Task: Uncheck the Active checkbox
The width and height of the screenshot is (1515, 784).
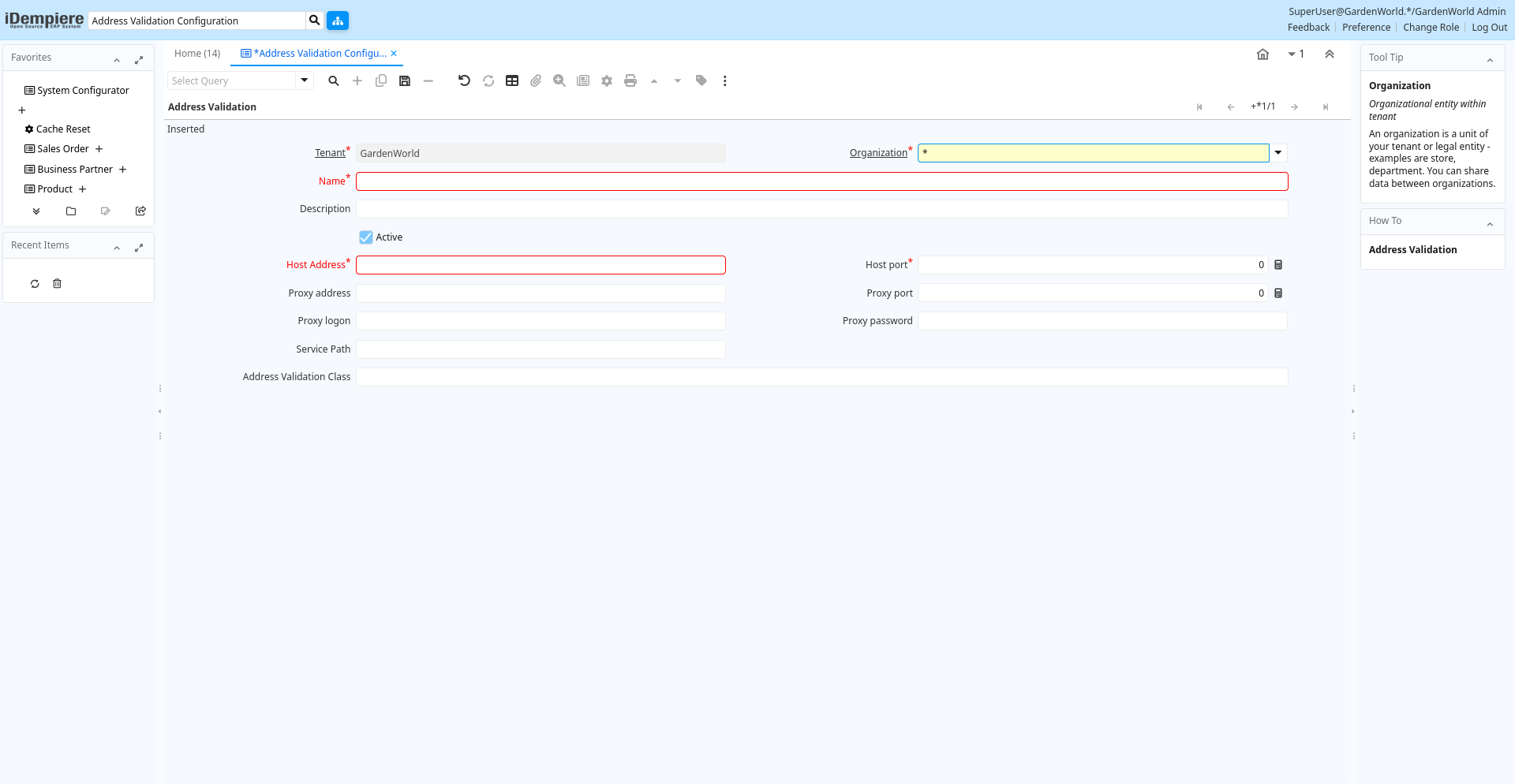Action: (366, 237)
